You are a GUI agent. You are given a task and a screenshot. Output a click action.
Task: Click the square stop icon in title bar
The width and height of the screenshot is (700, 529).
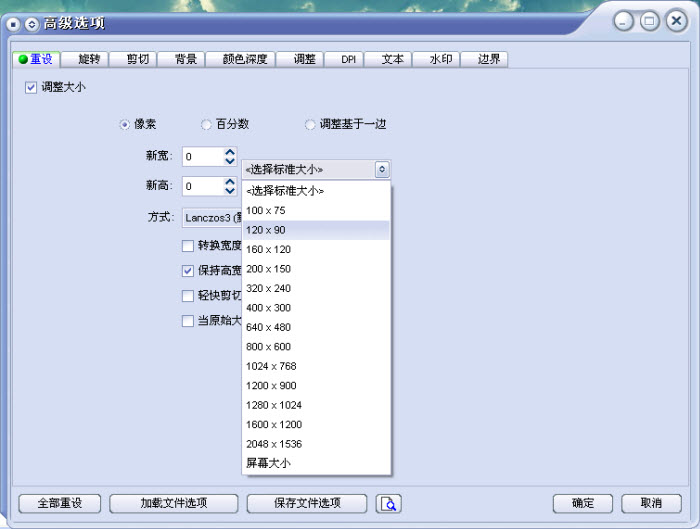(13, 24)
